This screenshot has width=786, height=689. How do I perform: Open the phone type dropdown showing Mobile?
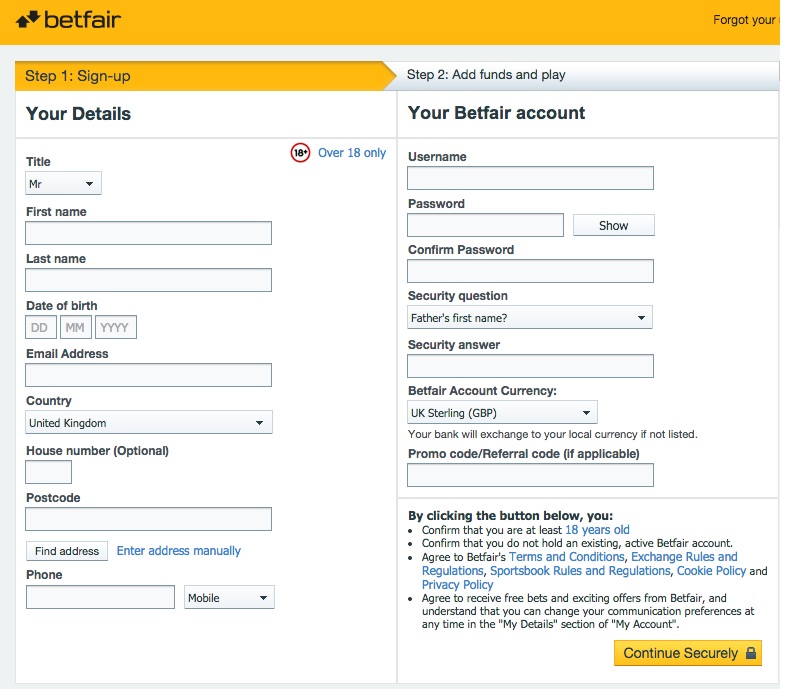pyautogui.click(x=229, y=597)
